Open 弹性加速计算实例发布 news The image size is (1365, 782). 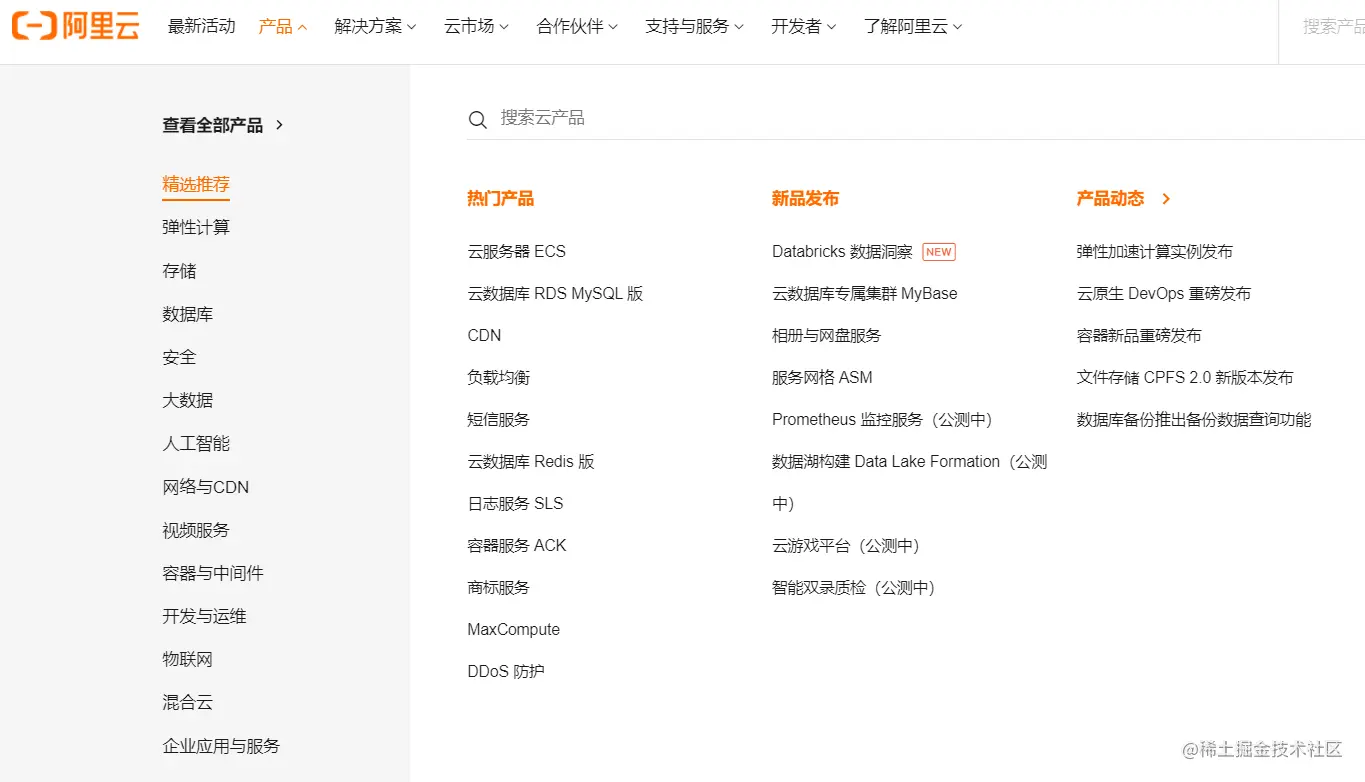1155,252
